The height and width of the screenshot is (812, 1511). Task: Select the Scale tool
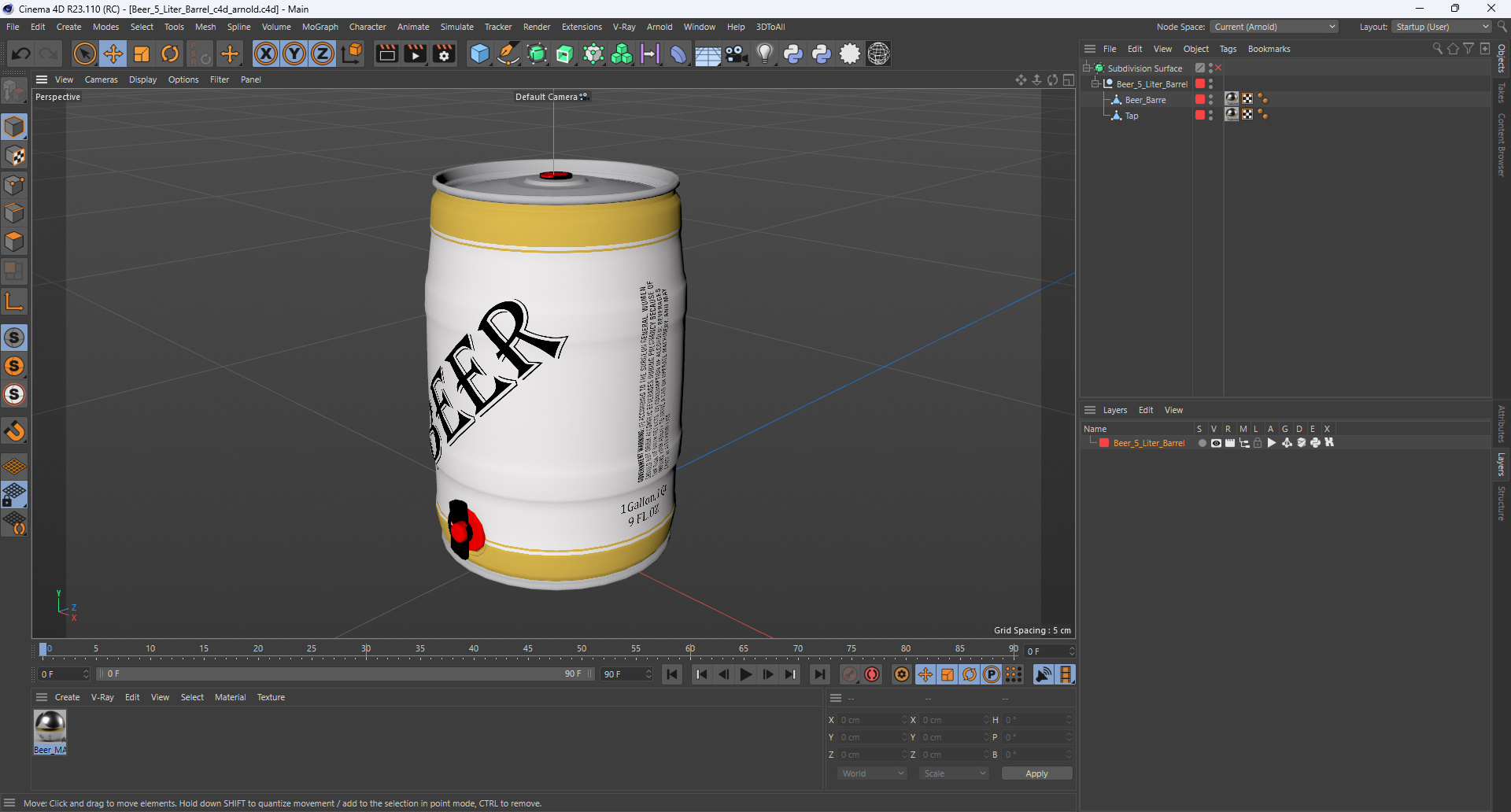coord(142,54)
